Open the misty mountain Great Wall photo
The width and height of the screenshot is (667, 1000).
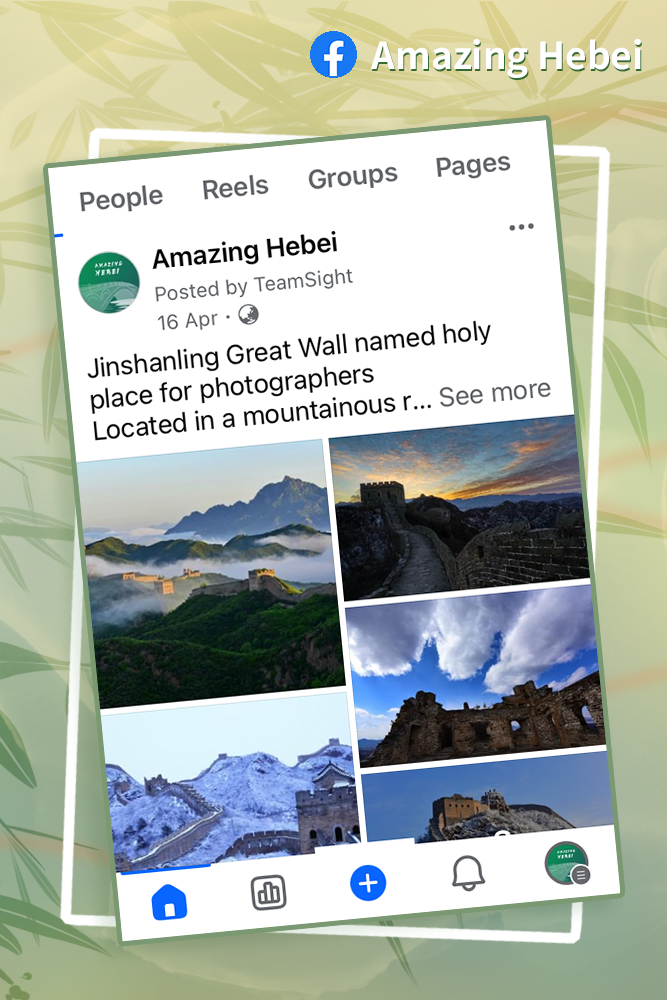tap(211, 573)
